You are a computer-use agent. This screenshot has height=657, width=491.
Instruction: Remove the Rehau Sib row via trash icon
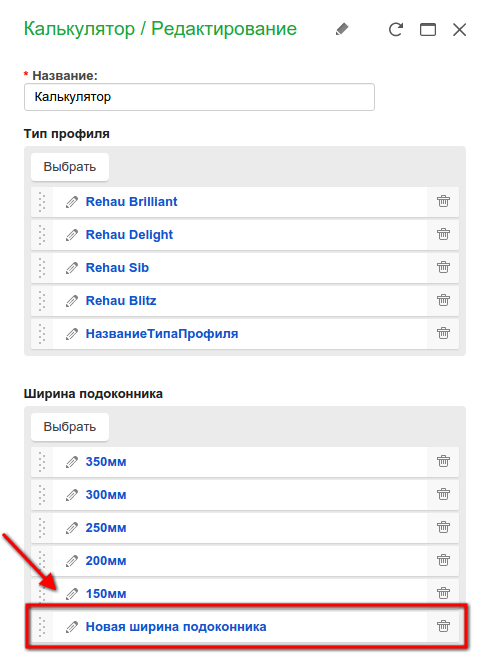[443, 267]
